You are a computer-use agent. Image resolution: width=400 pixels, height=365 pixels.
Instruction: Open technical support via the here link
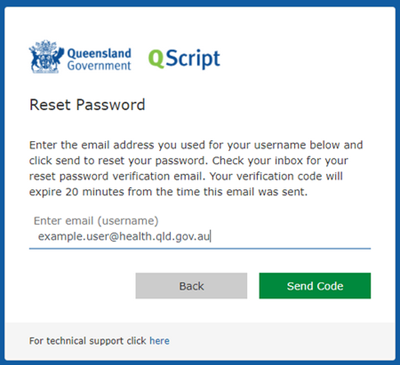[159, 341]
